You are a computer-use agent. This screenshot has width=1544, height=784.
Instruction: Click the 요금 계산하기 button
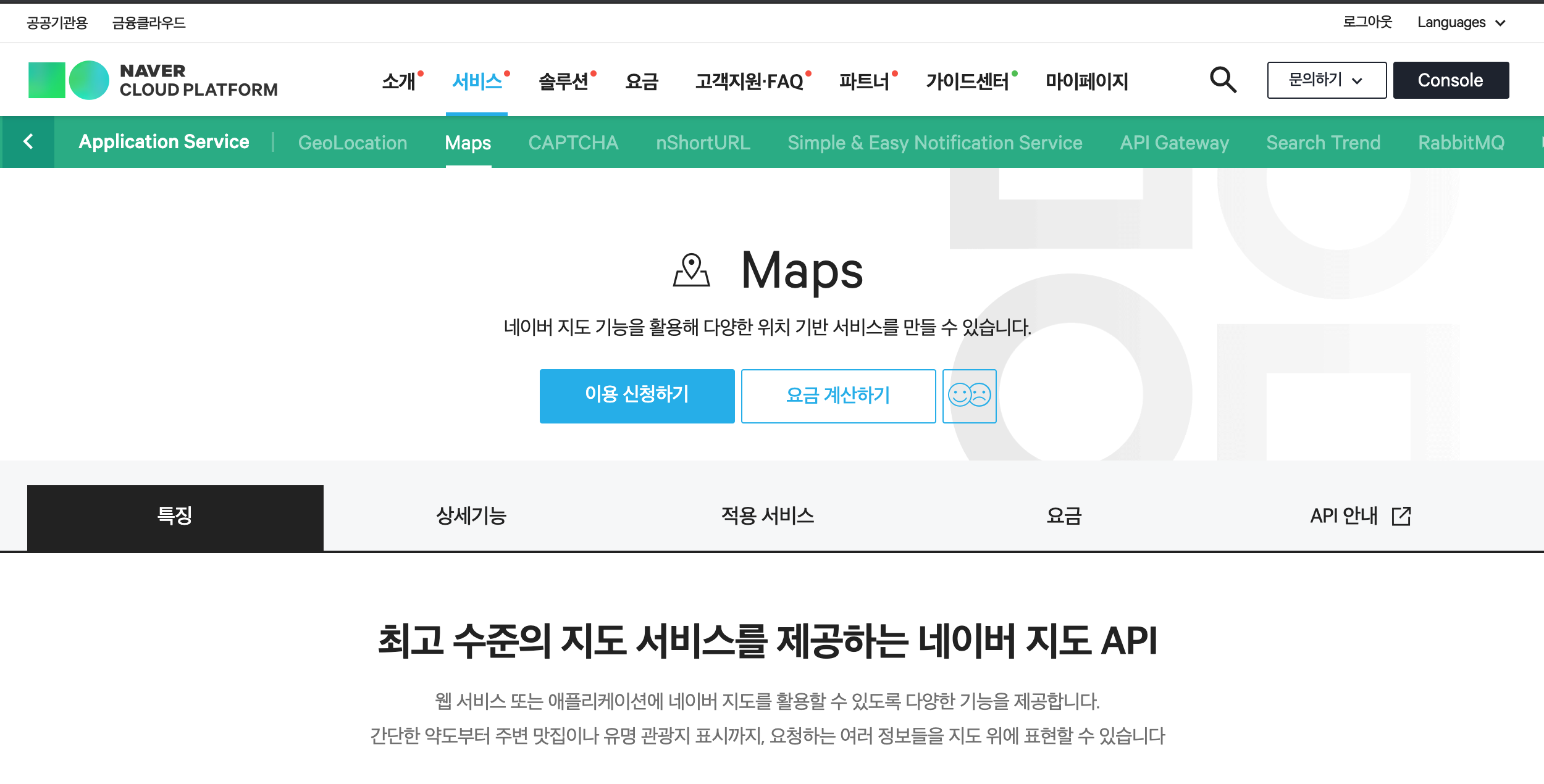(838, 396)
